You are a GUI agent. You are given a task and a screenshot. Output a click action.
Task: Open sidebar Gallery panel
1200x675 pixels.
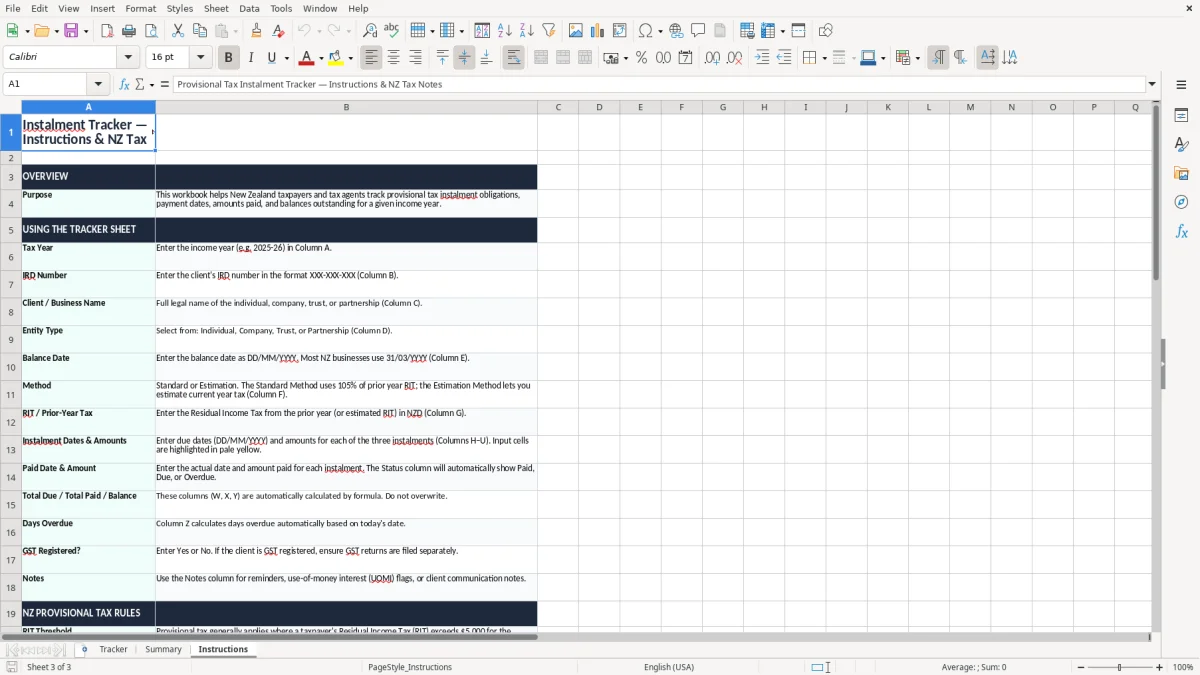tap(1181, 173)
